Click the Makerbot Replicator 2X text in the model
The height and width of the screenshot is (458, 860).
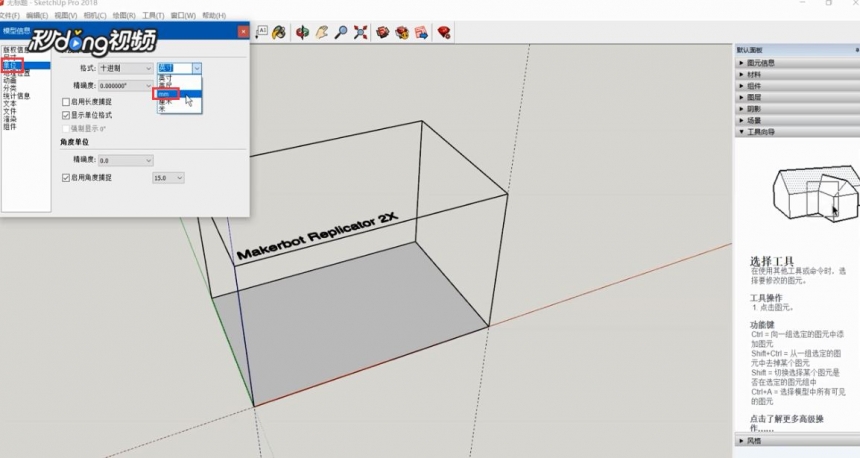(317, 236)
